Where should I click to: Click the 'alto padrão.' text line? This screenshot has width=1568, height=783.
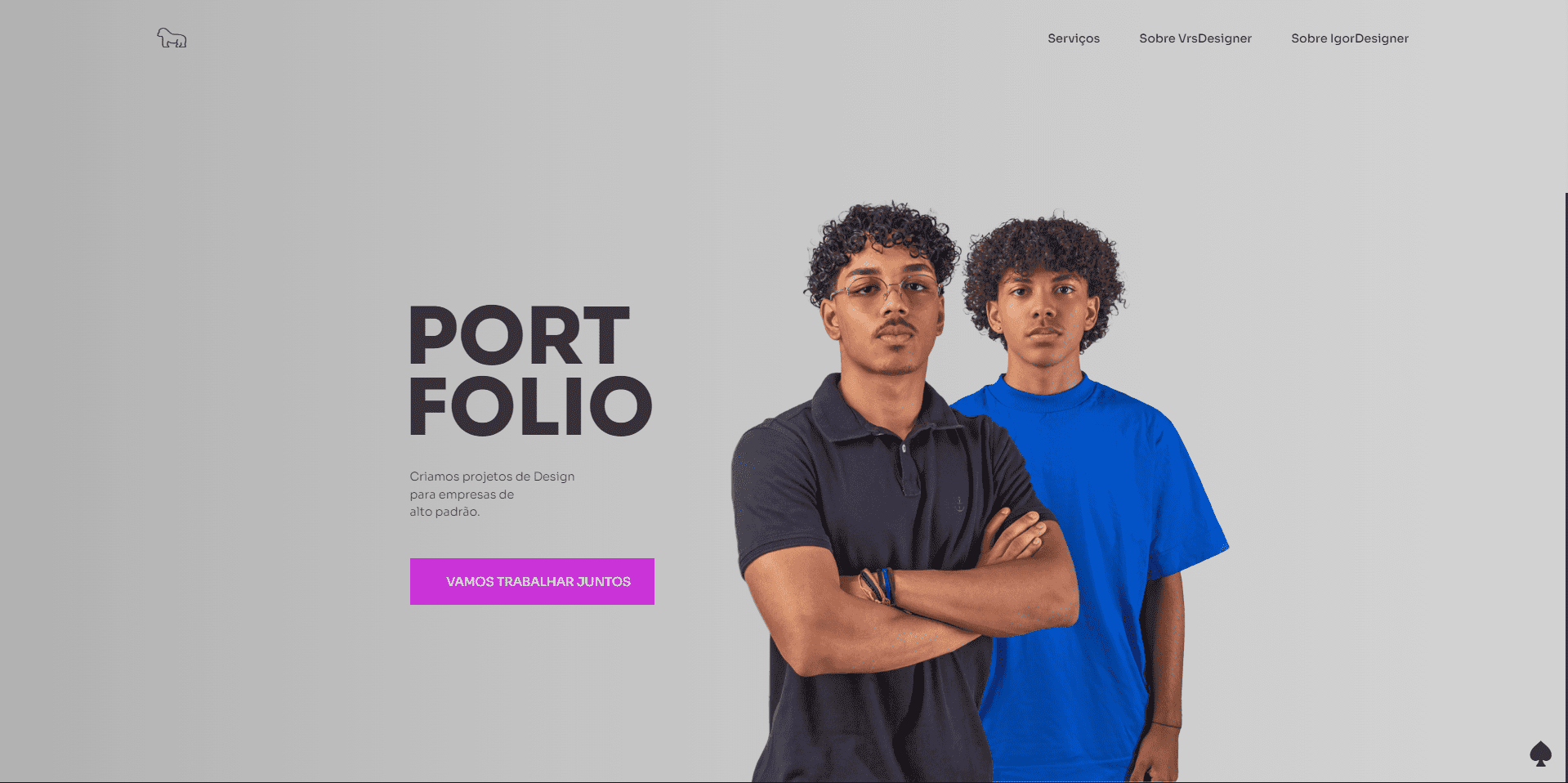click(x=444, y=512)
